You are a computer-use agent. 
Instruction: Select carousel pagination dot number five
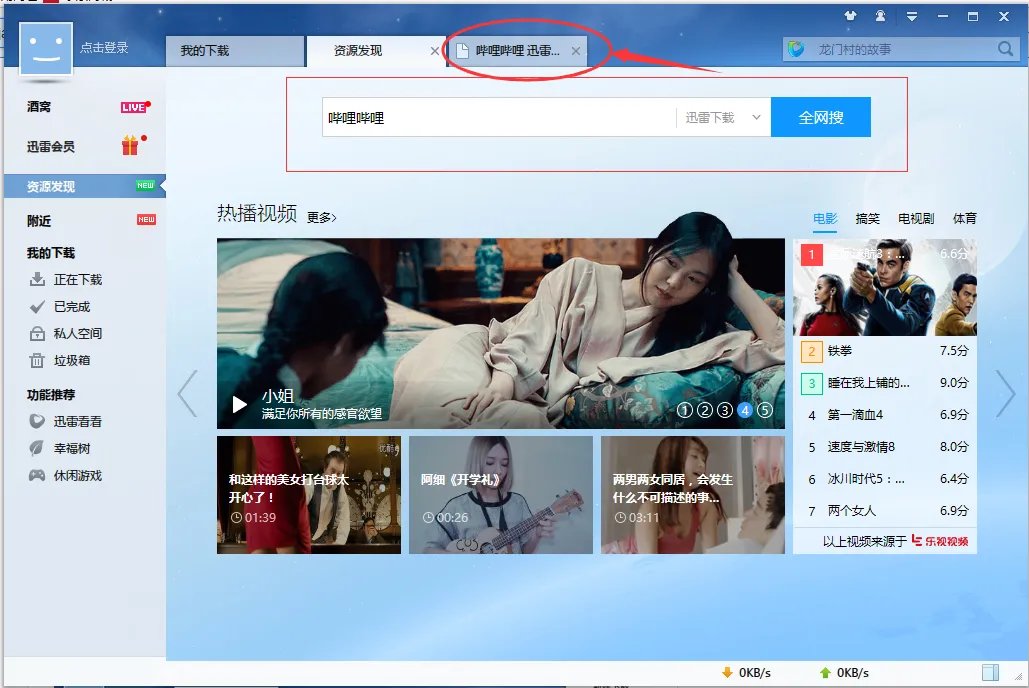click(765, 410)
